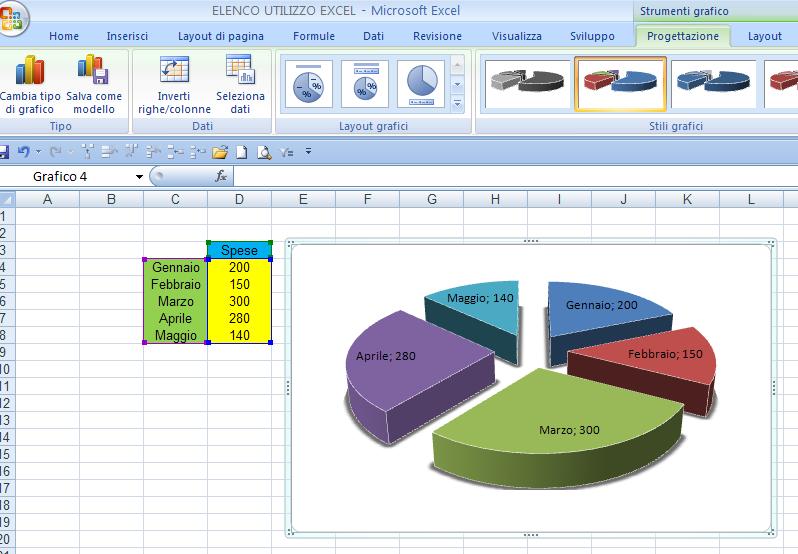Select cell with value 300

[x=239, y=301]
